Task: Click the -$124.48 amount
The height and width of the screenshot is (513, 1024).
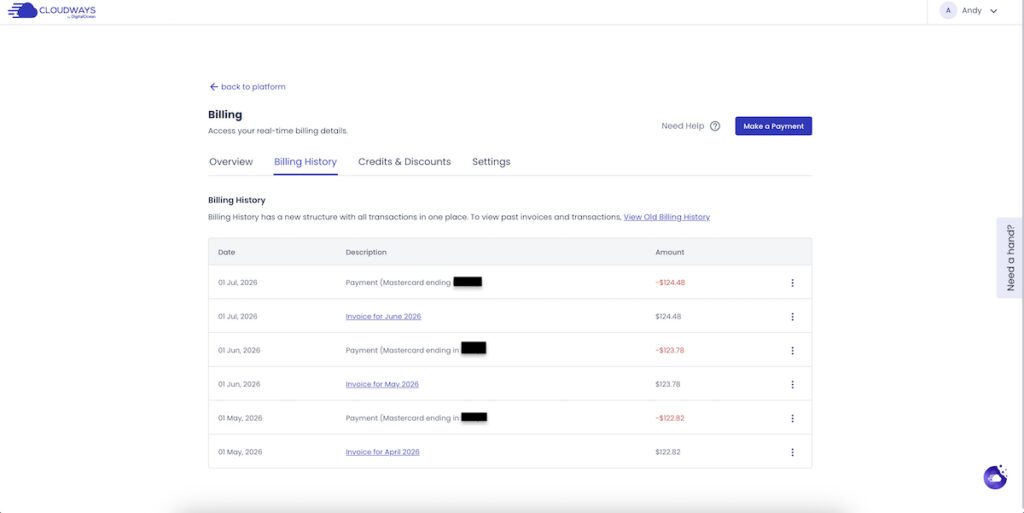Action: click(670, 283)
